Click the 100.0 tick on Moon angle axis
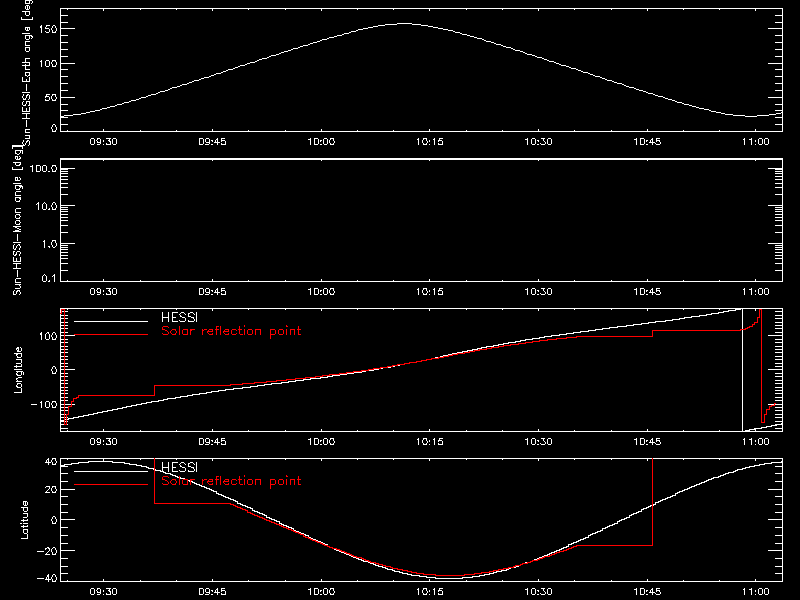The height and width of the screenshot is (600, 800). tap(43, 168)
